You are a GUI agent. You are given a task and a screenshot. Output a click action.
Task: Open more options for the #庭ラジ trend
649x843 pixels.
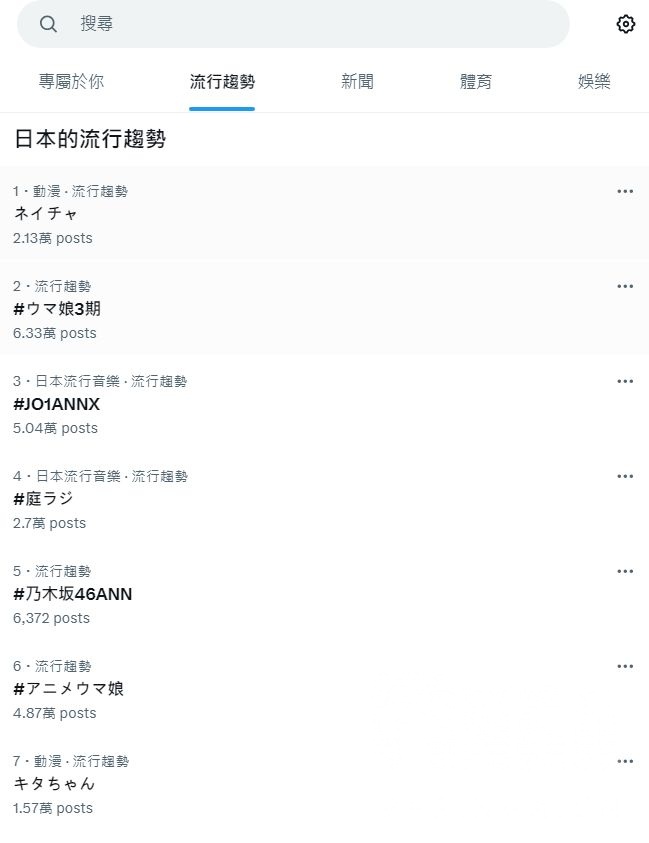625,476
